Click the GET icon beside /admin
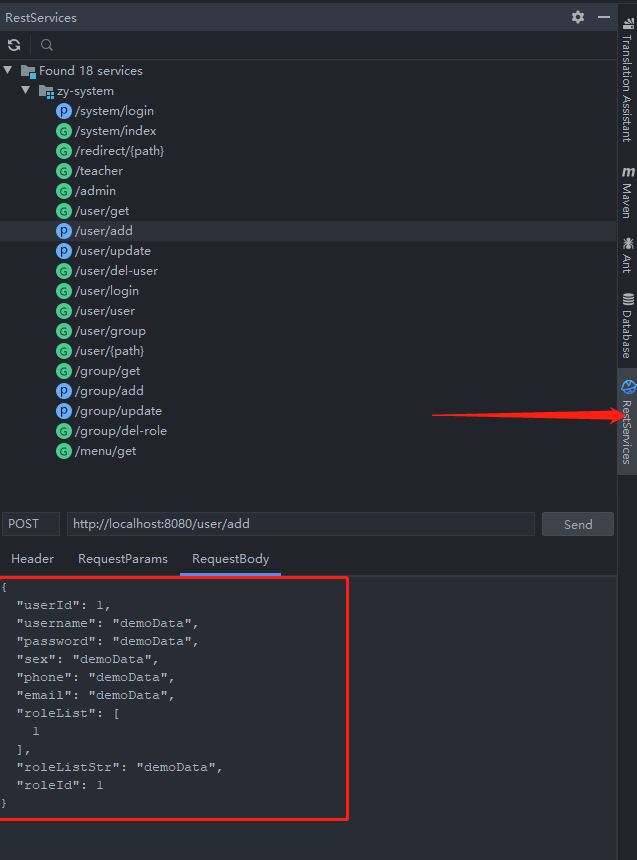Screen dimensions: 637x860 pyautogui.click(x=64, y=191)
